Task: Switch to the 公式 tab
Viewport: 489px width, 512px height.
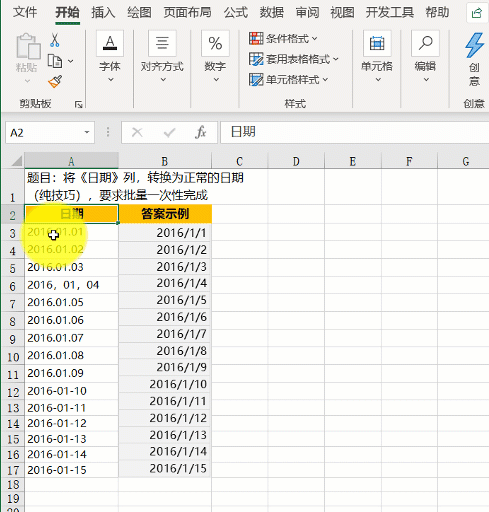Action: [236, 12]
